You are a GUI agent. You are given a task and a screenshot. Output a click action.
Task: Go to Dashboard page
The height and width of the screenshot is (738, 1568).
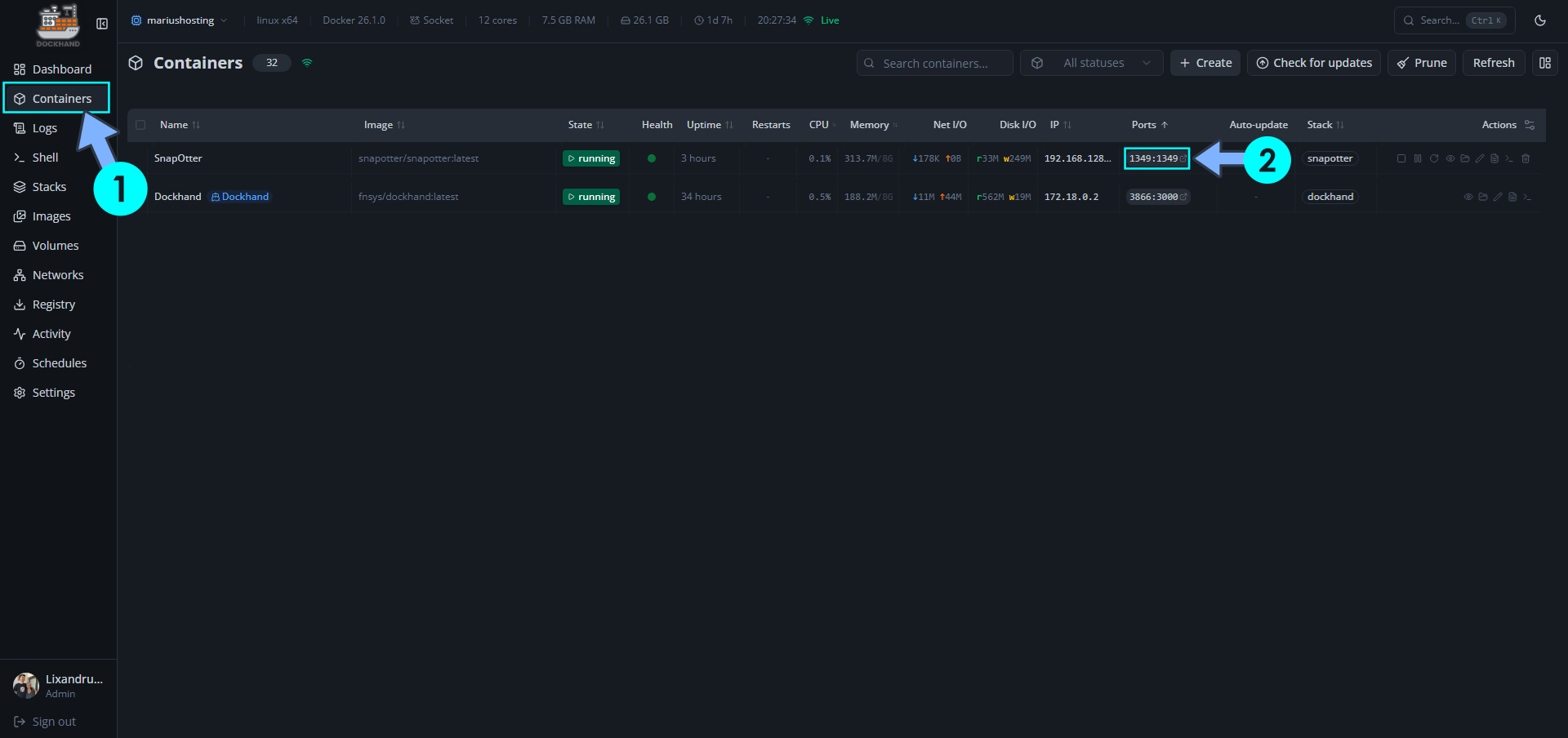pos(58,69)
